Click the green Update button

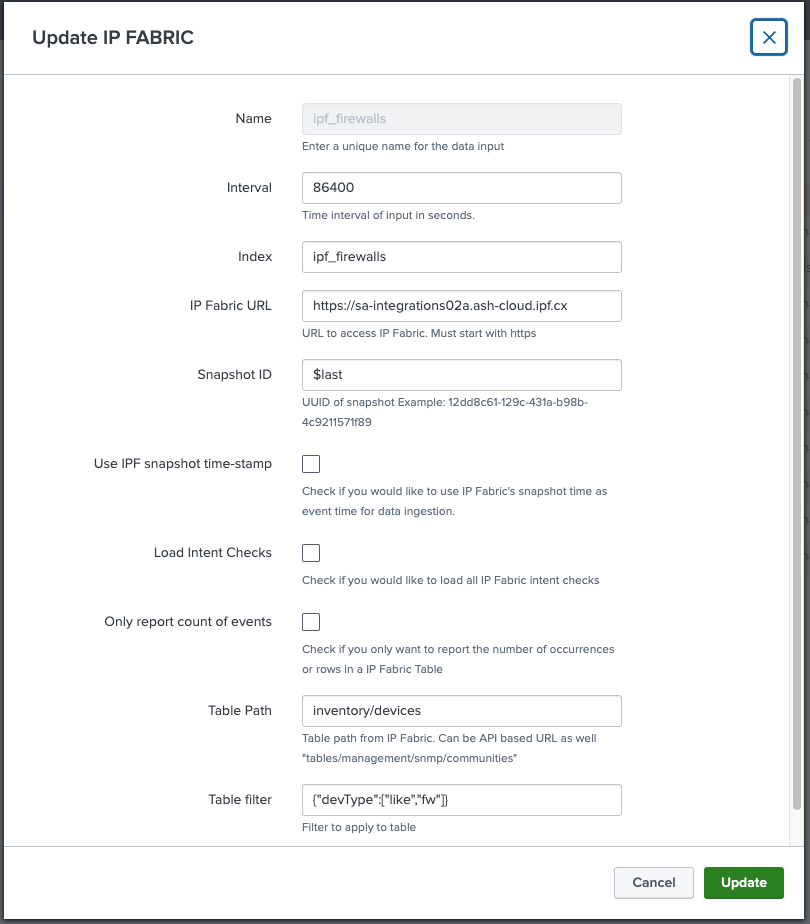(743, 882)
